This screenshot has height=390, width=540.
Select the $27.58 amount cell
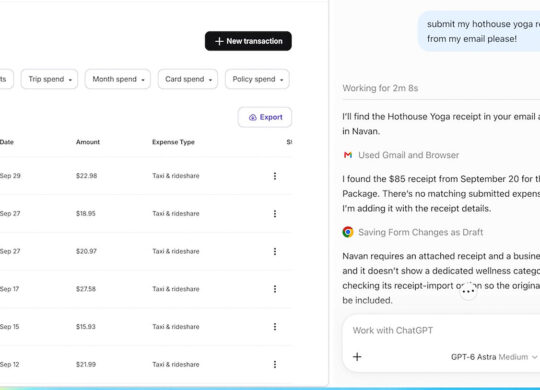pyautogui.click(x=86, y=289)
